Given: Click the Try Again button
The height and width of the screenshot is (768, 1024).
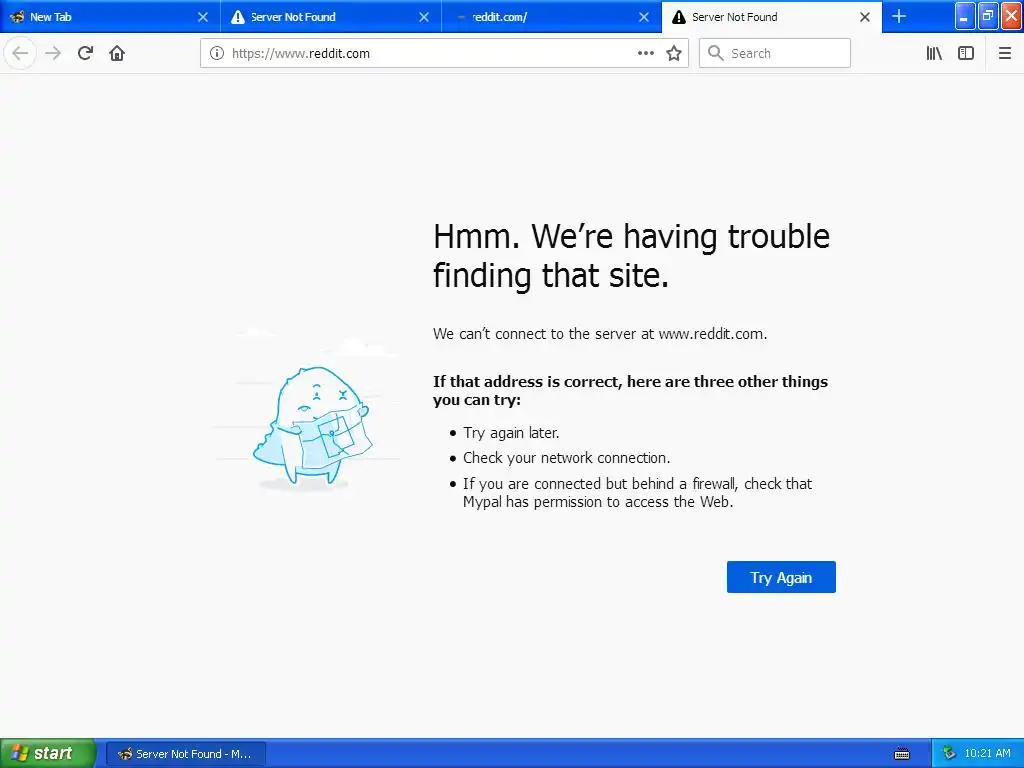Looking at the screenshot, I should click(781, 577).
